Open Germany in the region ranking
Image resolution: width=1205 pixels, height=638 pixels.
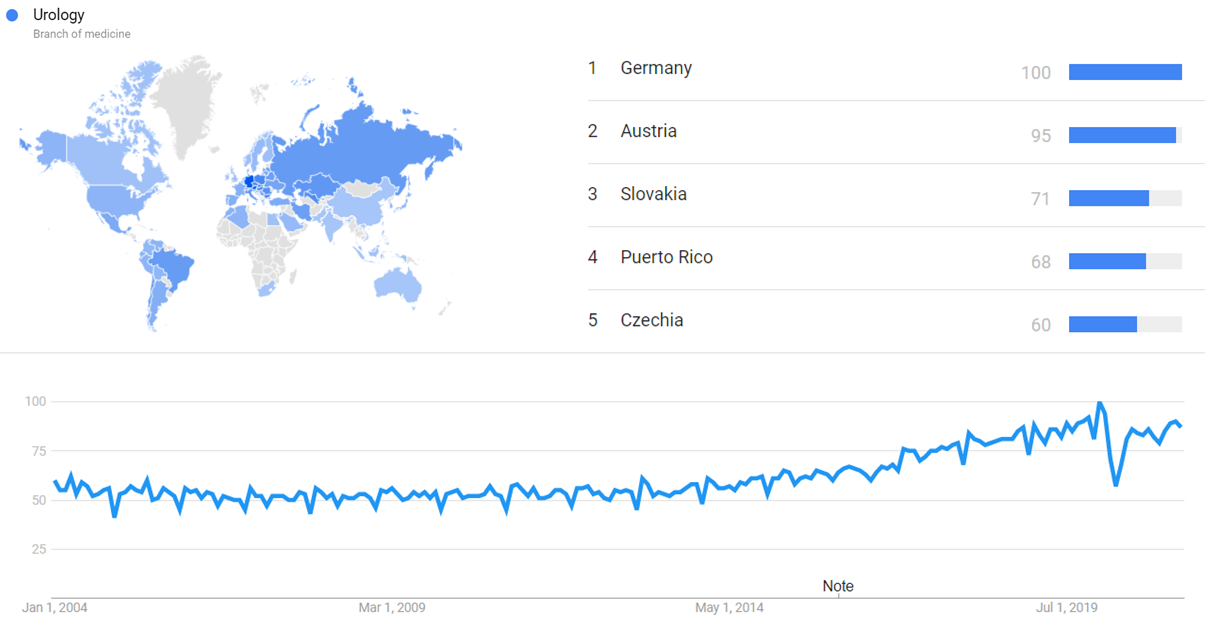coord(656,68)
